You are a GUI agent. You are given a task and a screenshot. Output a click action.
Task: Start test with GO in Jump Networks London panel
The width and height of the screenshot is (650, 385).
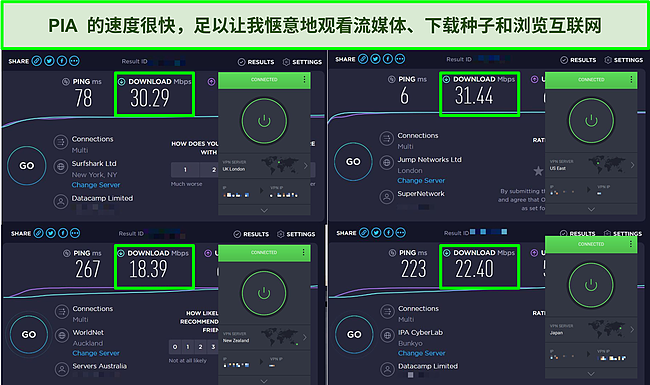click(353, 162)
